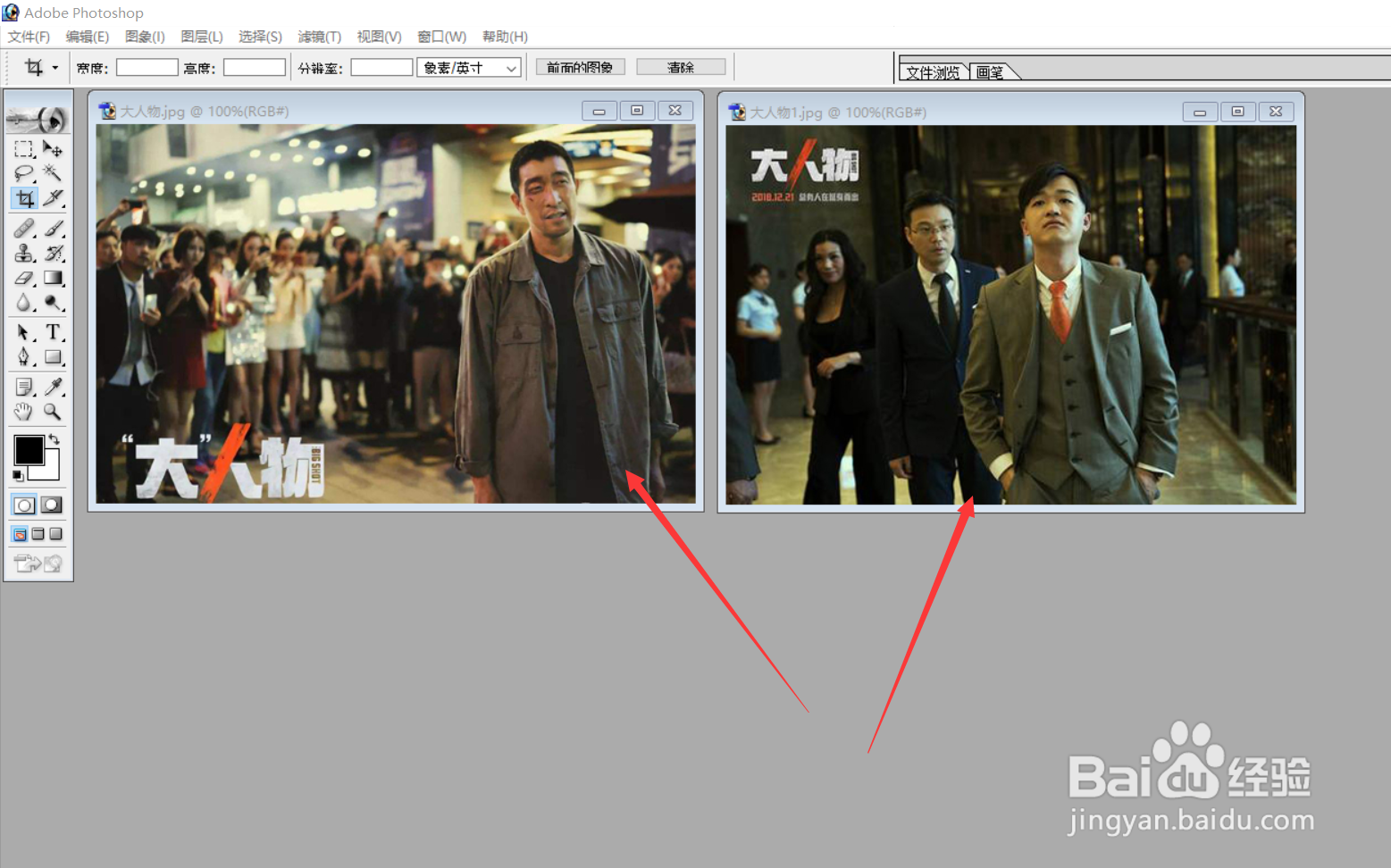Click the 分辨率 input field

381,68
